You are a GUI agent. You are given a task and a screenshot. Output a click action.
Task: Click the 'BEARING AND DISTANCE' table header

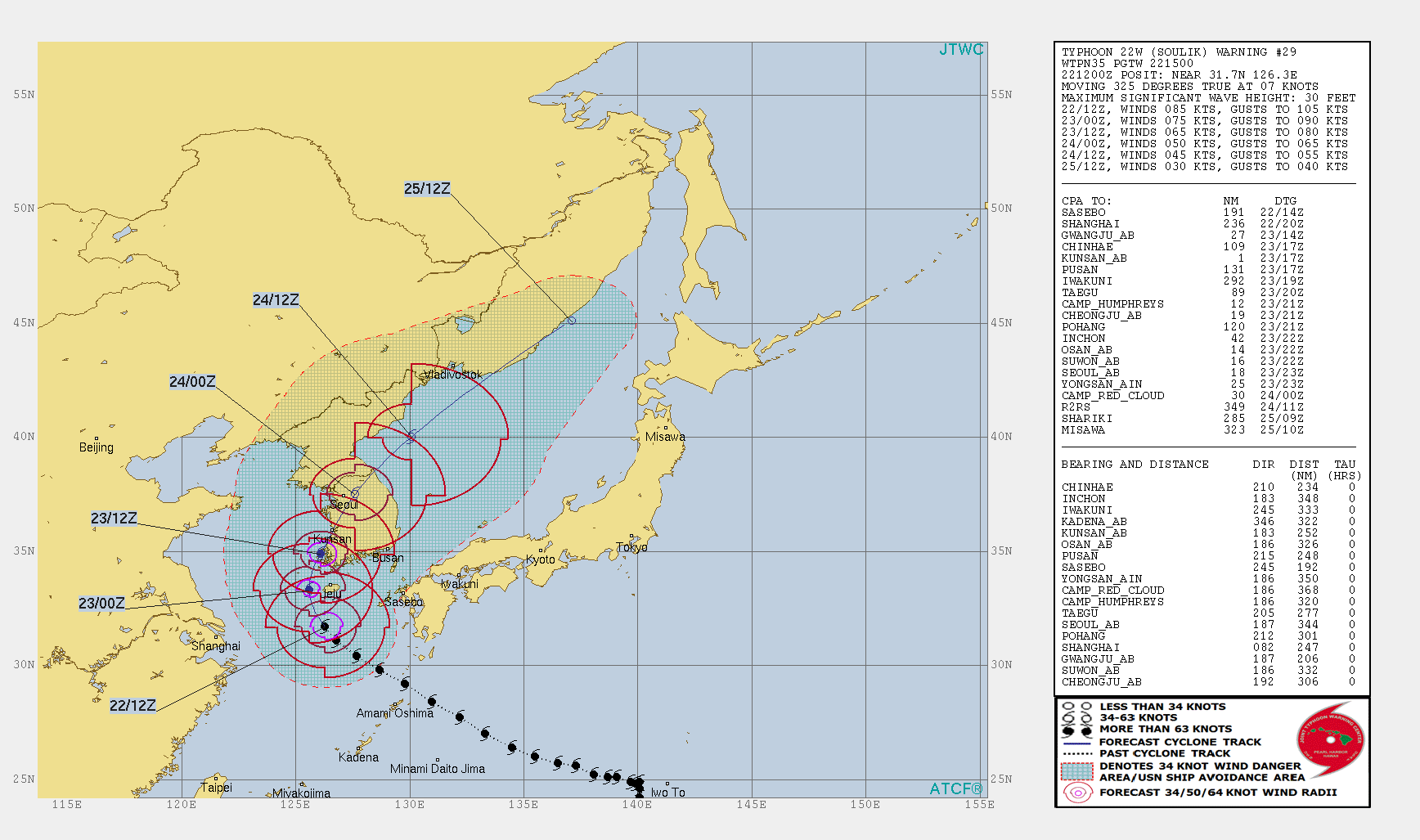[1135, 464]
